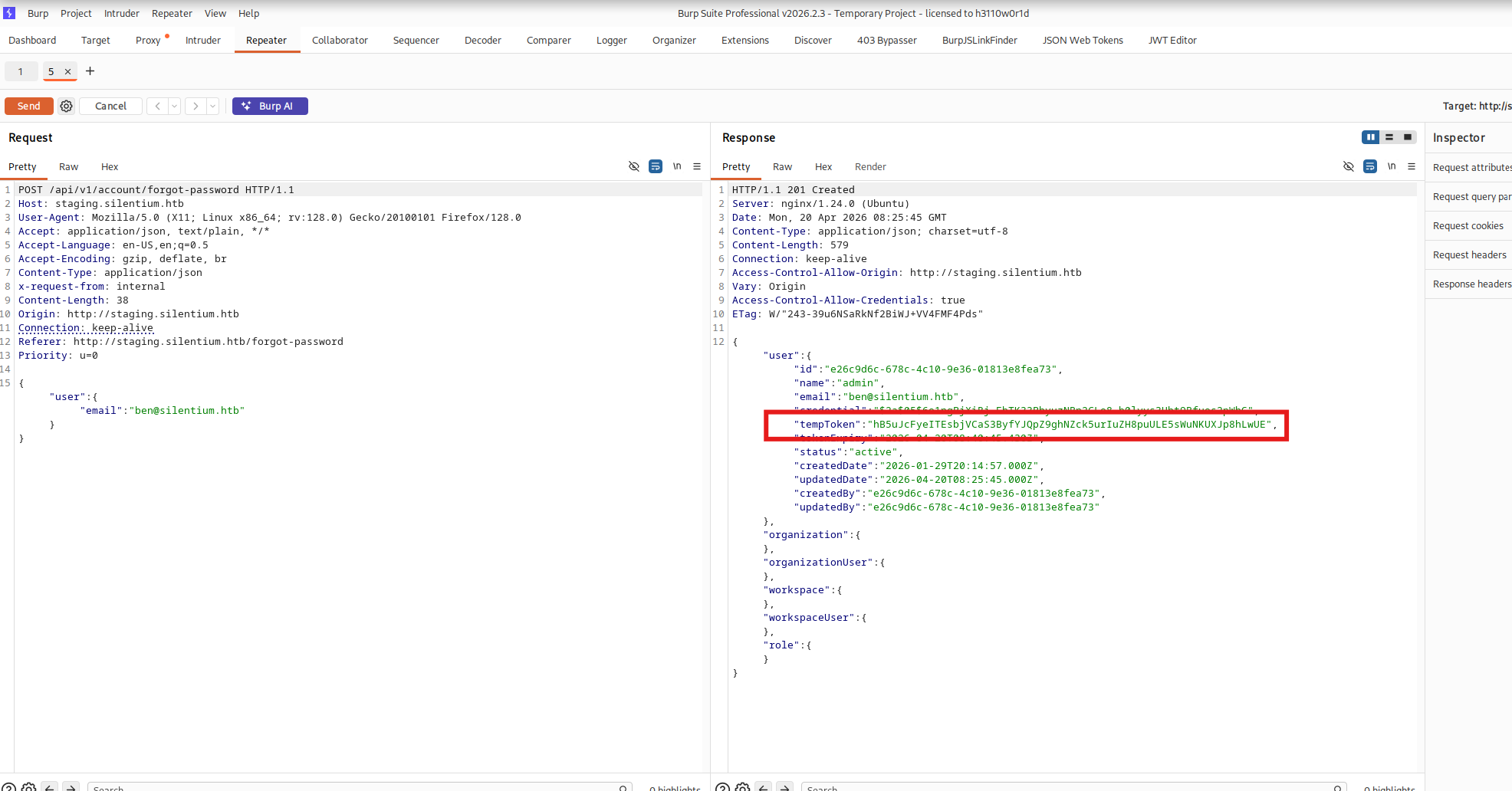Switch to the Target tab

pyautogui.click(x=96, y=41)
